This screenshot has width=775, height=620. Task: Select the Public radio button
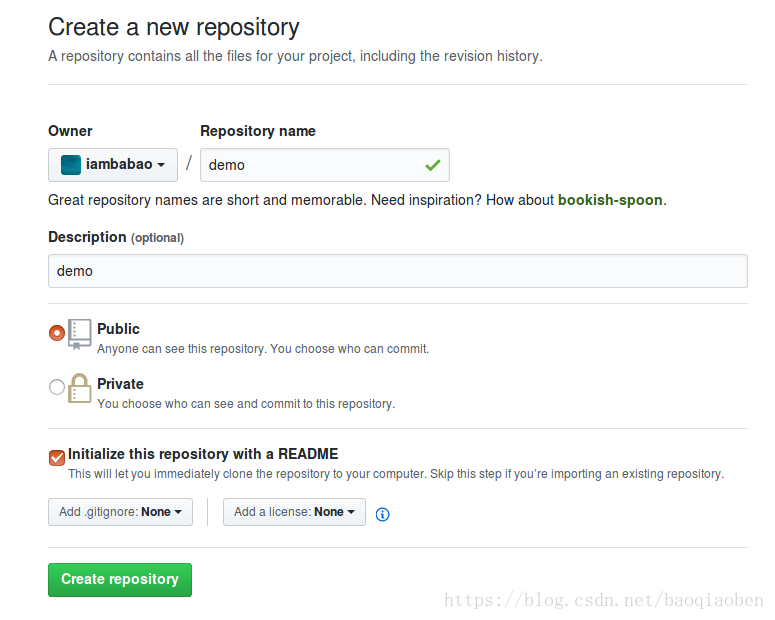pos(57,333)
